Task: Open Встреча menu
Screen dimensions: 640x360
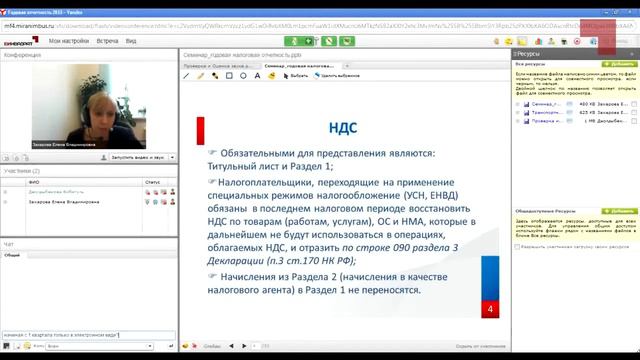Action: click(x=107, y=41)
